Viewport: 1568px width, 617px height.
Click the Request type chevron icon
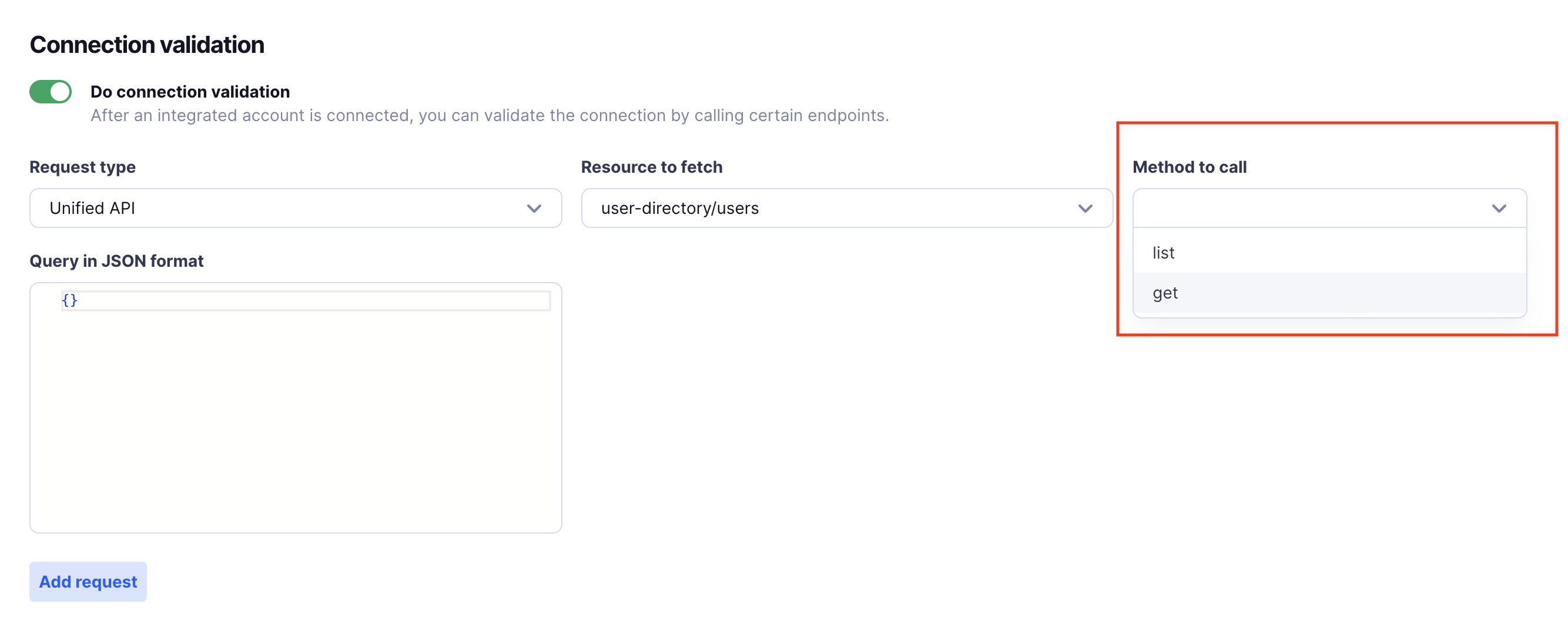534,209
